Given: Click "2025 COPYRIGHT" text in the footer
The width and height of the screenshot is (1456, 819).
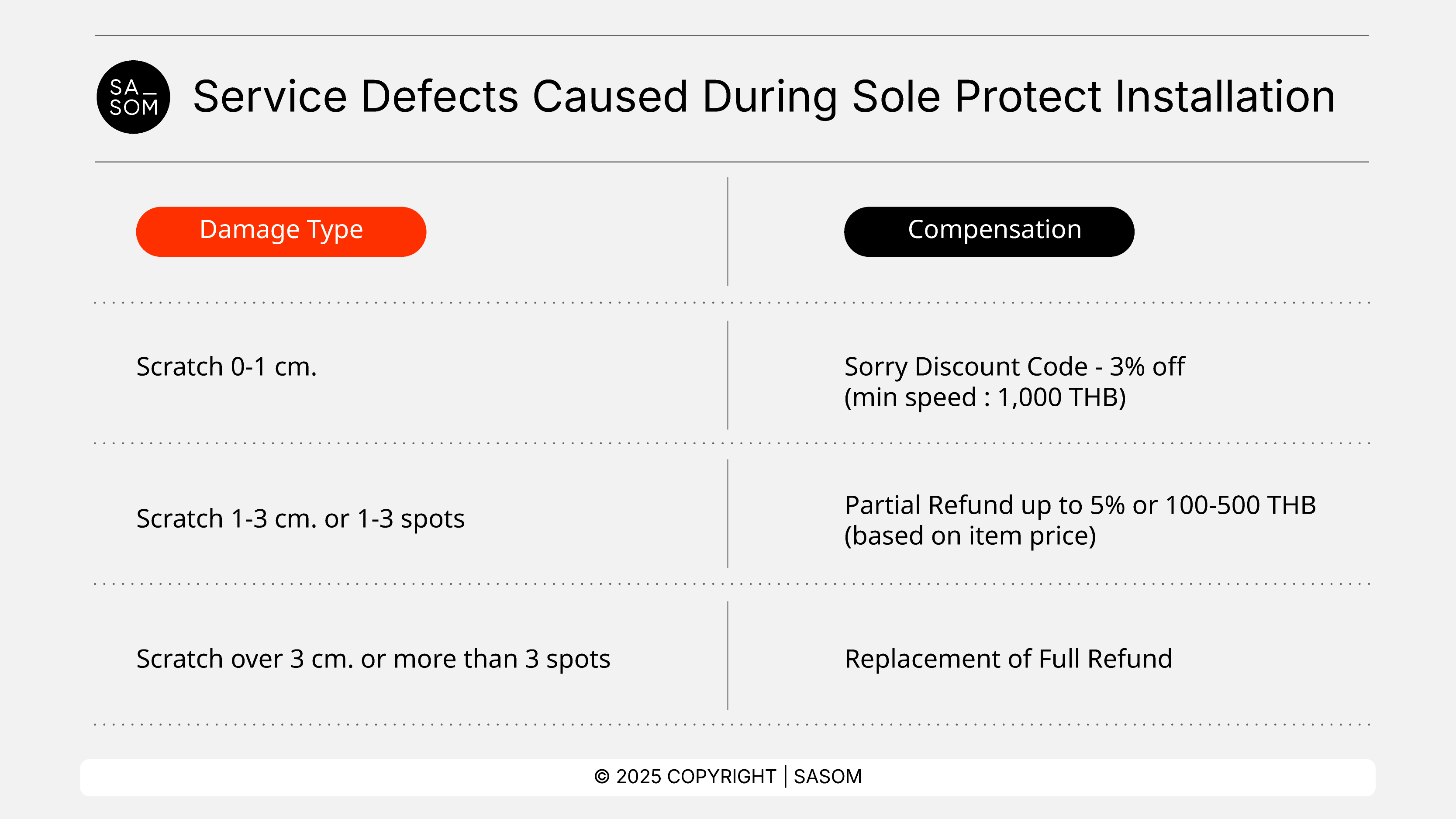Looking at the screenshot, I should click(695, 777).
